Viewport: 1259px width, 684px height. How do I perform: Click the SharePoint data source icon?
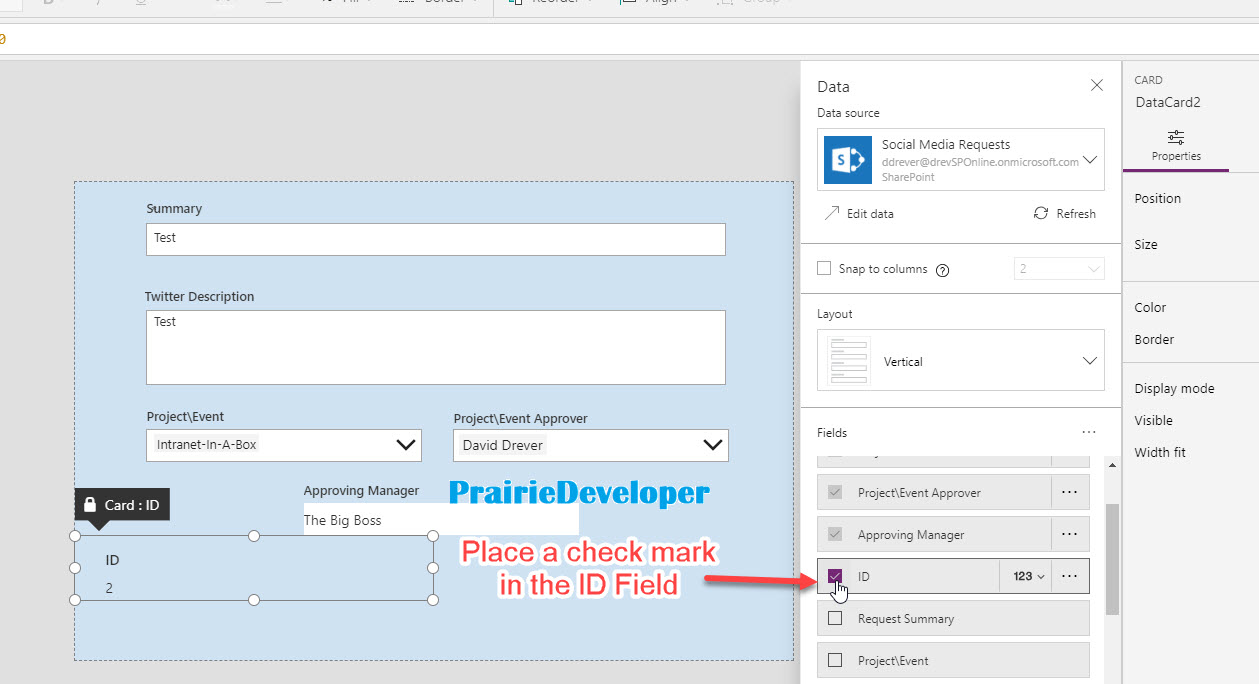click(x=848, y=160)
